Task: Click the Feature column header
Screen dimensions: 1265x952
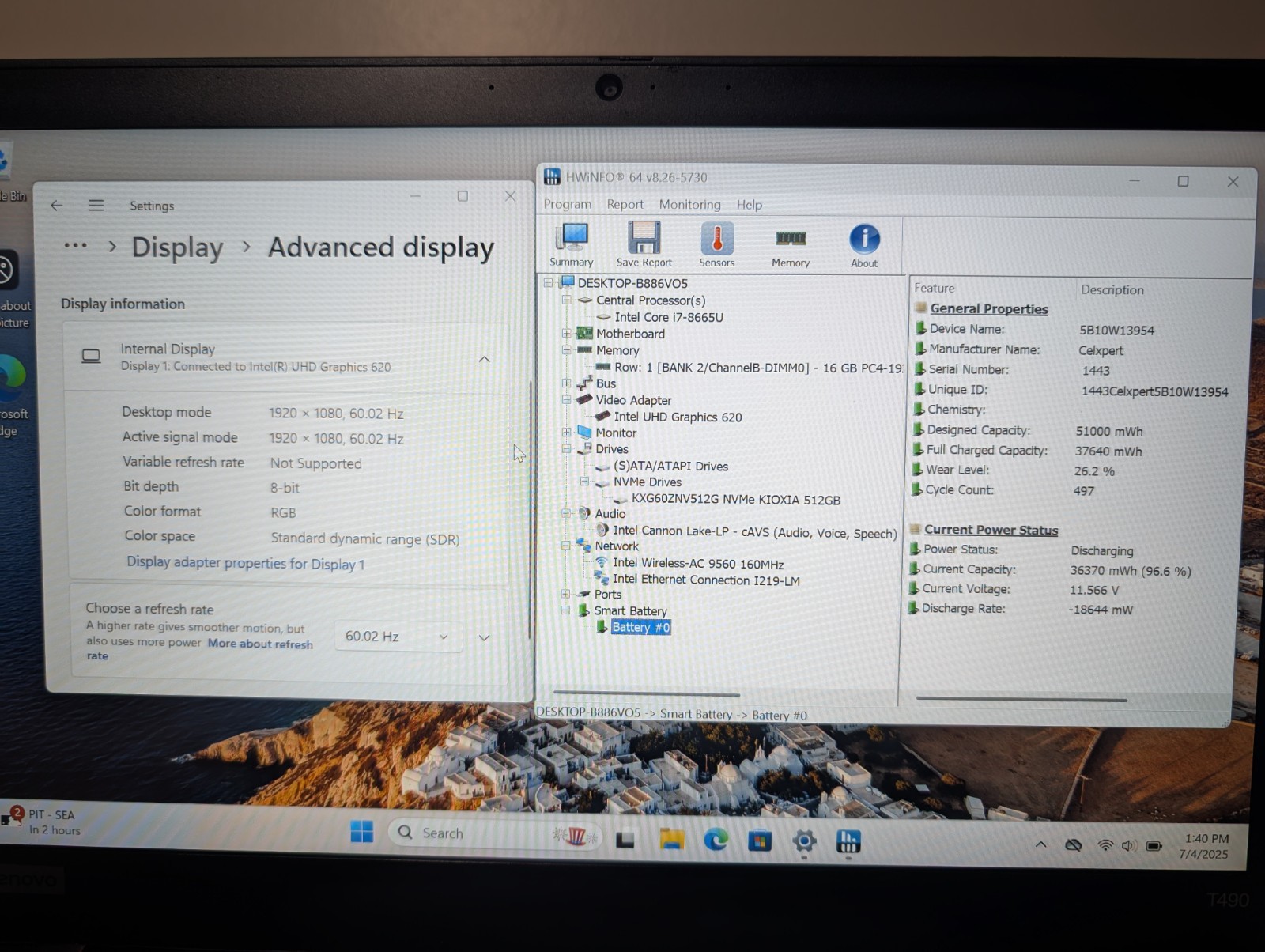Action: coord(934,288)
